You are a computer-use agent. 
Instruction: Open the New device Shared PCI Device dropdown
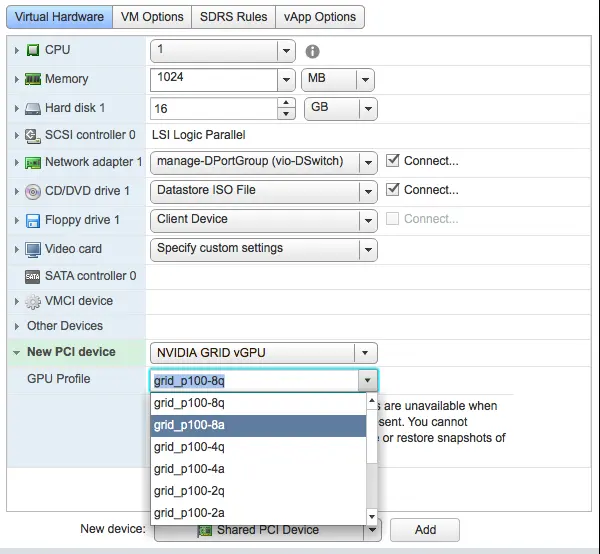coord(372,530)
